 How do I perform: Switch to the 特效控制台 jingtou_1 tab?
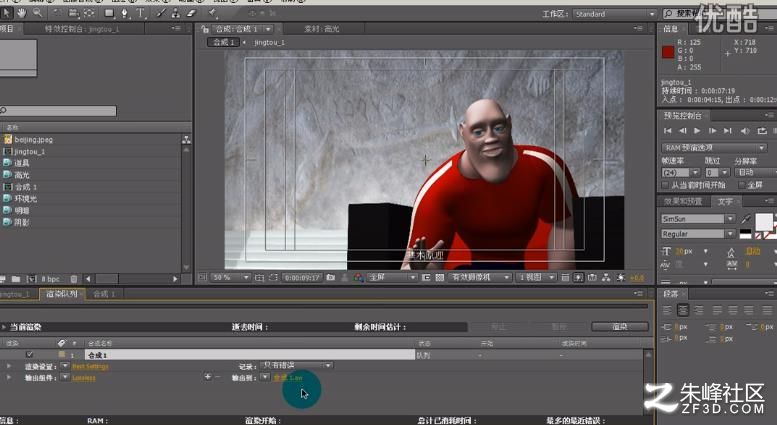tap(82, 29)
